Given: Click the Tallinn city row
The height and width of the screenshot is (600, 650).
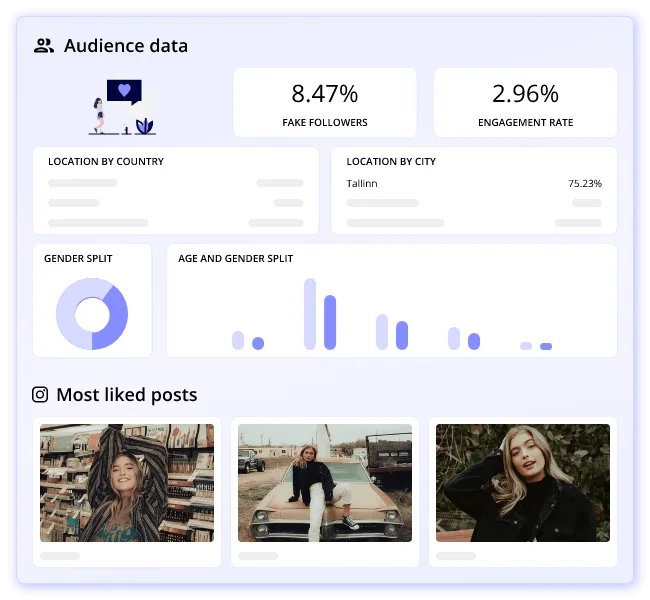Looking at the screenshot, I should click(474, 183).
